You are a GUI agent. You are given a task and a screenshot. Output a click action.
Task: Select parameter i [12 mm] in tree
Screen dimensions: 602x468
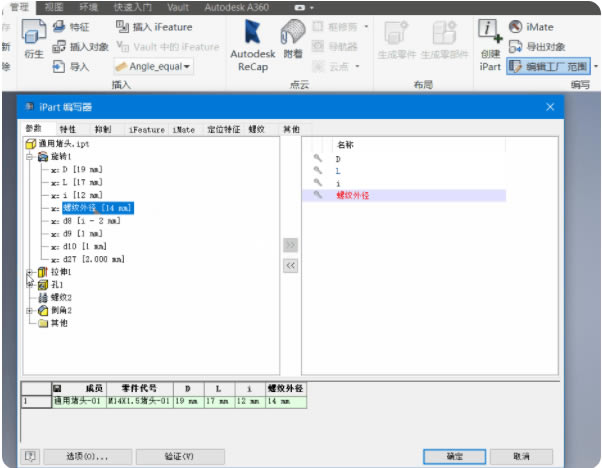pyautogui.click(x=83, y=195)
